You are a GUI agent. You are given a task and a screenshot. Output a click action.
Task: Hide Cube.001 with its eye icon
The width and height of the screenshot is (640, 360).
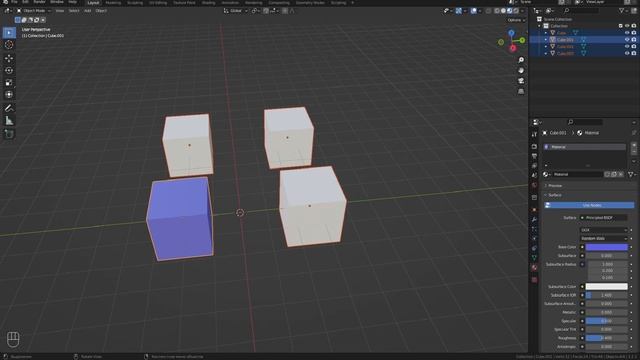click(627, 40)
